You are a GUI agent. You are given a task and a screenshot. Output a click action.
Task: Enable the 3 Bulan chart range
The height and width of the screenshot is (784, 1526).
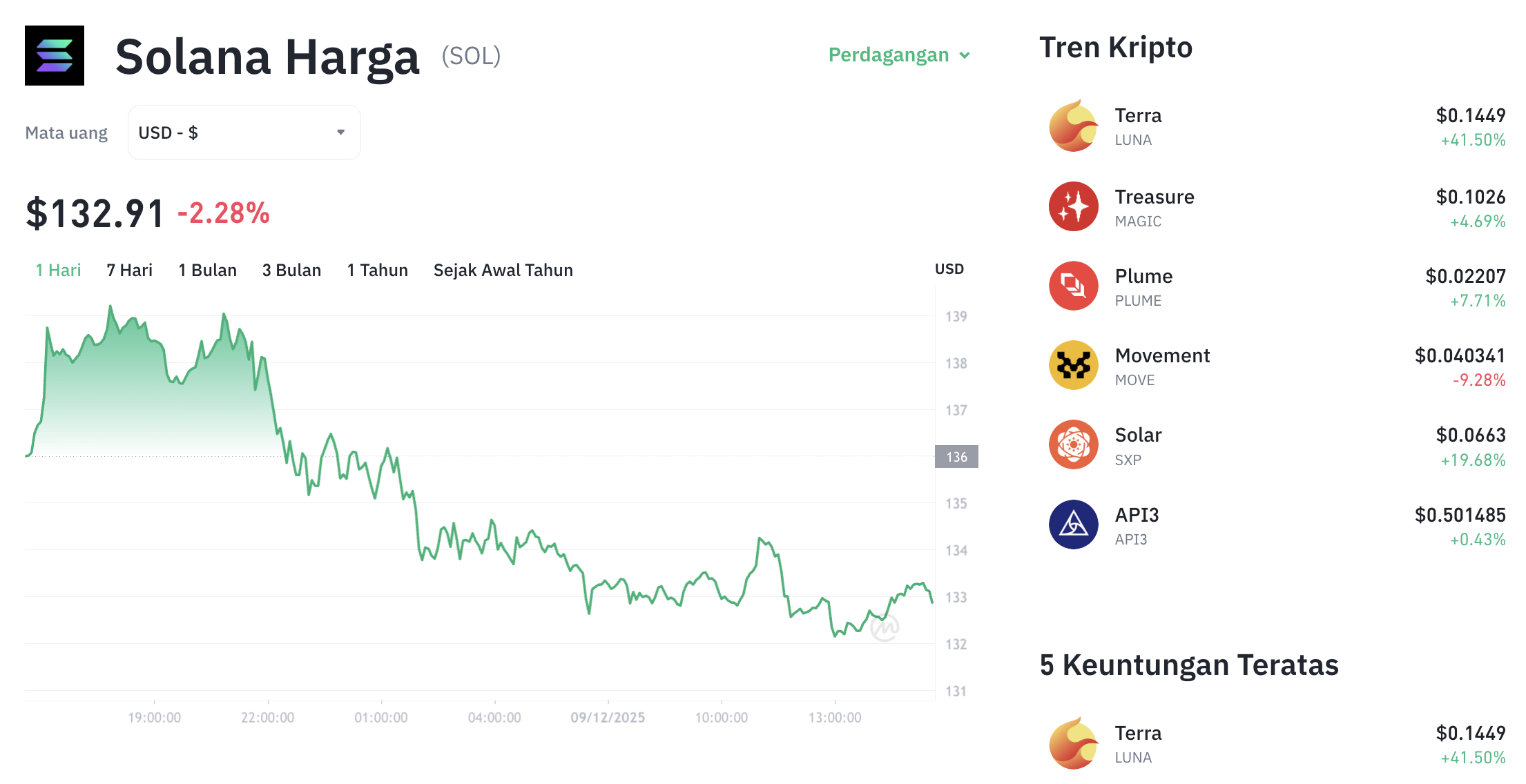click(x=291, y=270)
